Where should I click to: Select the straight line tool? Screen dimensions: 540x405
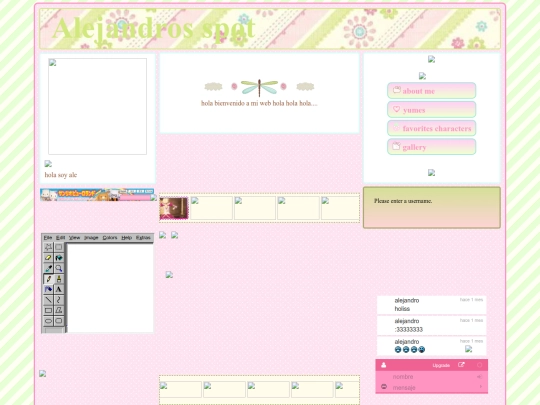(48, 300)
